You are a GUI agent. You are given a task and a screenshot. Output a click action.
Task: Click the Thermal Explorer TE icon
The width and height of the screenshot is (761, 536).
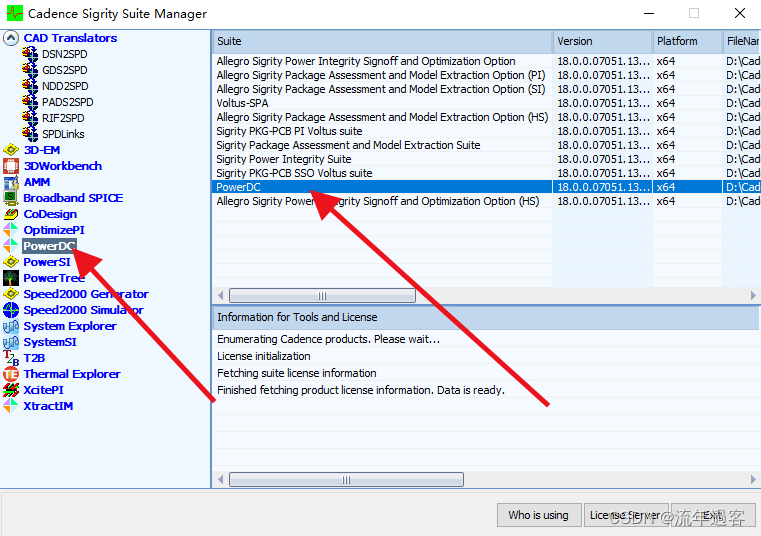[11, 374]
